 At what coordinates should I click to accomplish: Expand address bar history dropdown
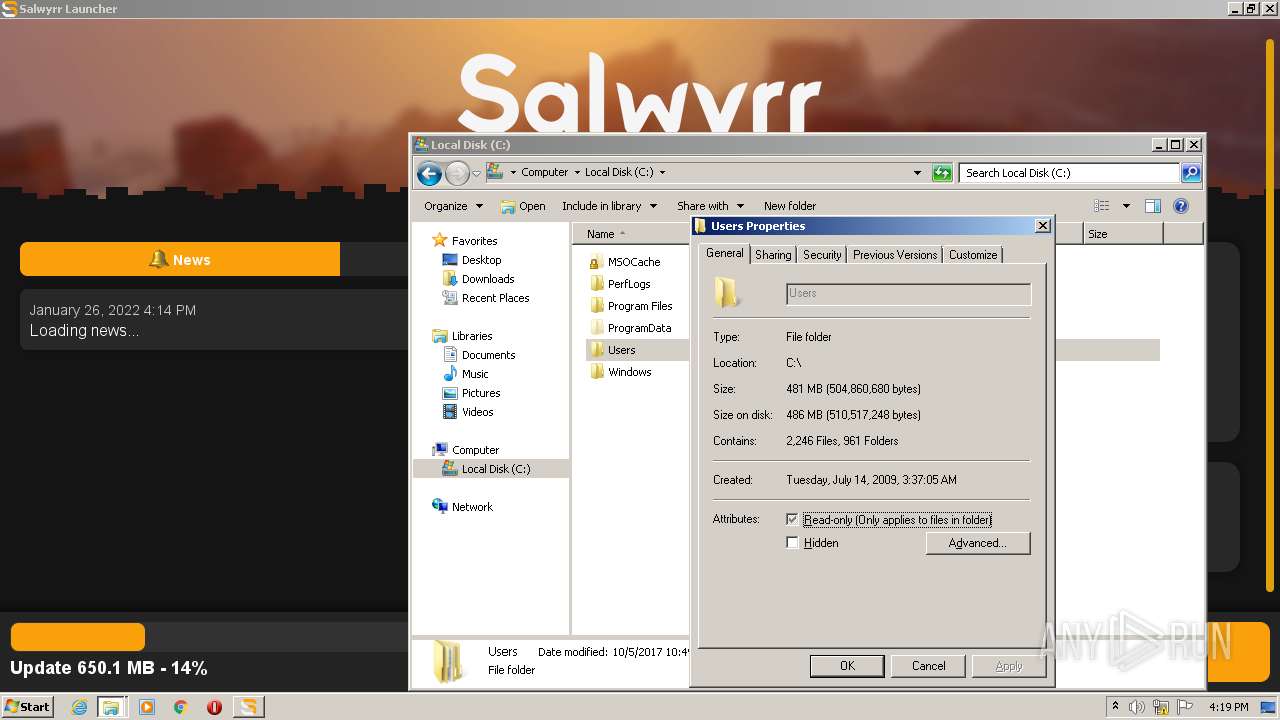click(x=917, y=173)
